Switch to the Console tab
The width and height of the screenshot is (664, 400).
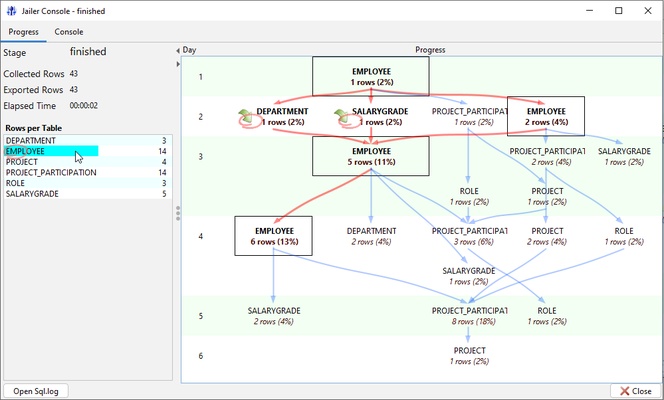(x=69, y=32)
